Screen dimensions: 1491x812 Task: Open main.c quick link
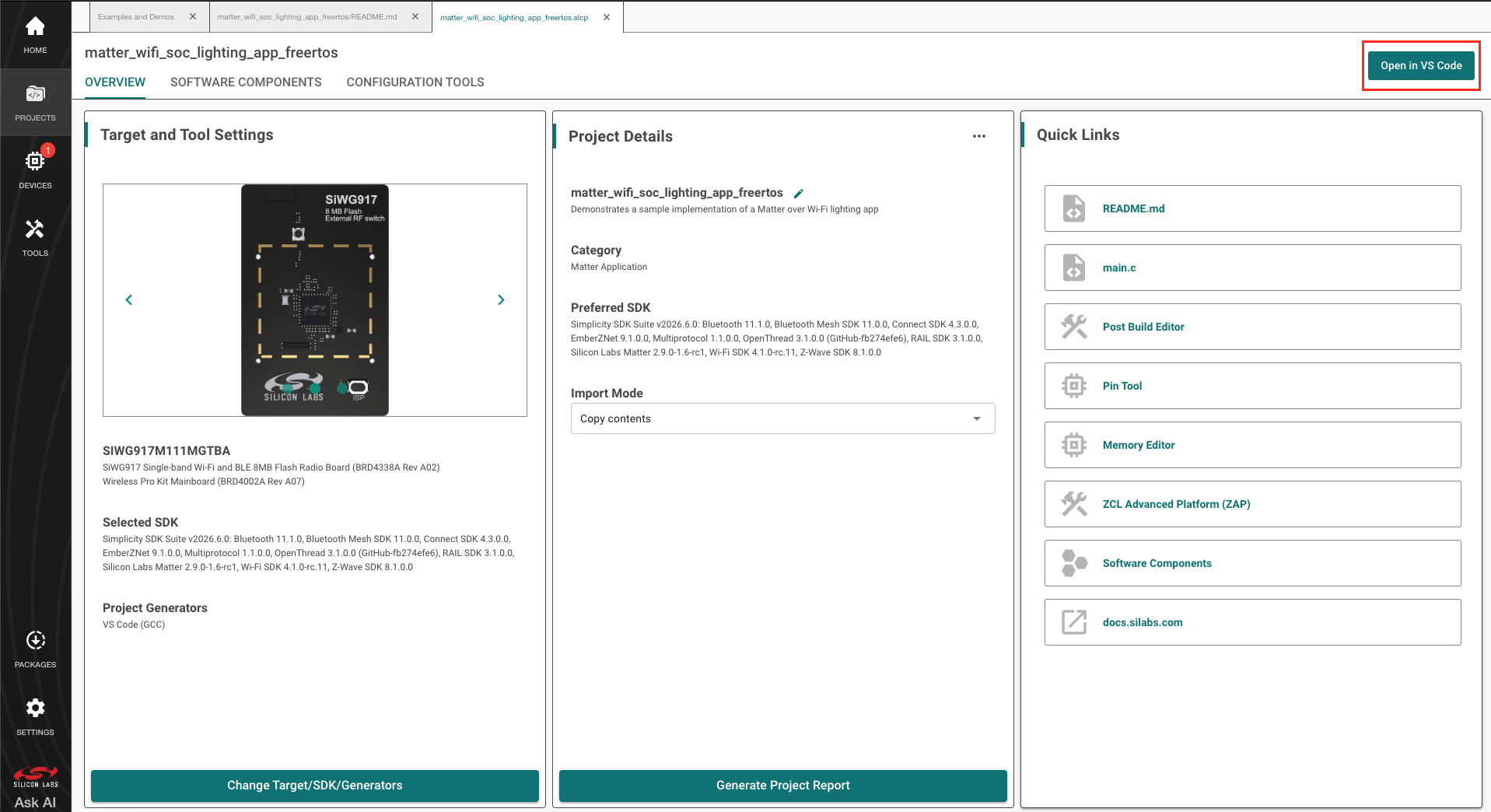(1252, 268)
